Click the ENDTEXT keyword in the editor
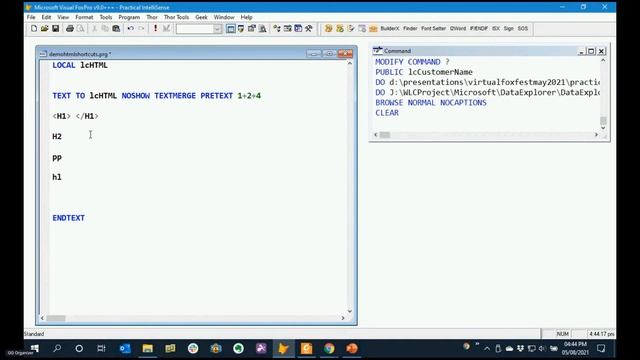 (69, 218)
